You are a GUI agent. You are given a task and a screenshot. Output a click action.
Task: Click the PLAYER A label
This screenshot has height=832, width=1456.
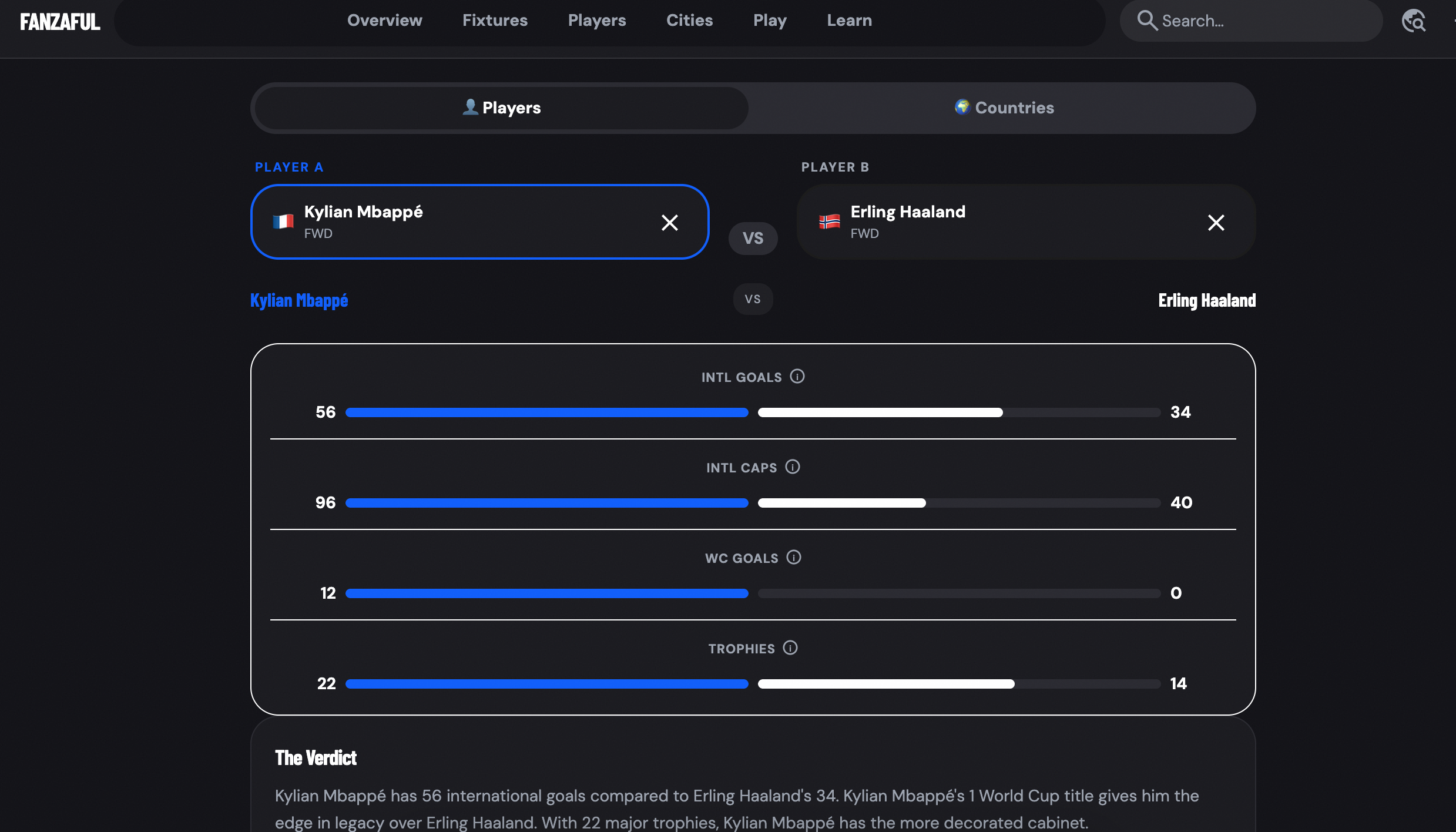pyautogui.click(x=289, y=167)
